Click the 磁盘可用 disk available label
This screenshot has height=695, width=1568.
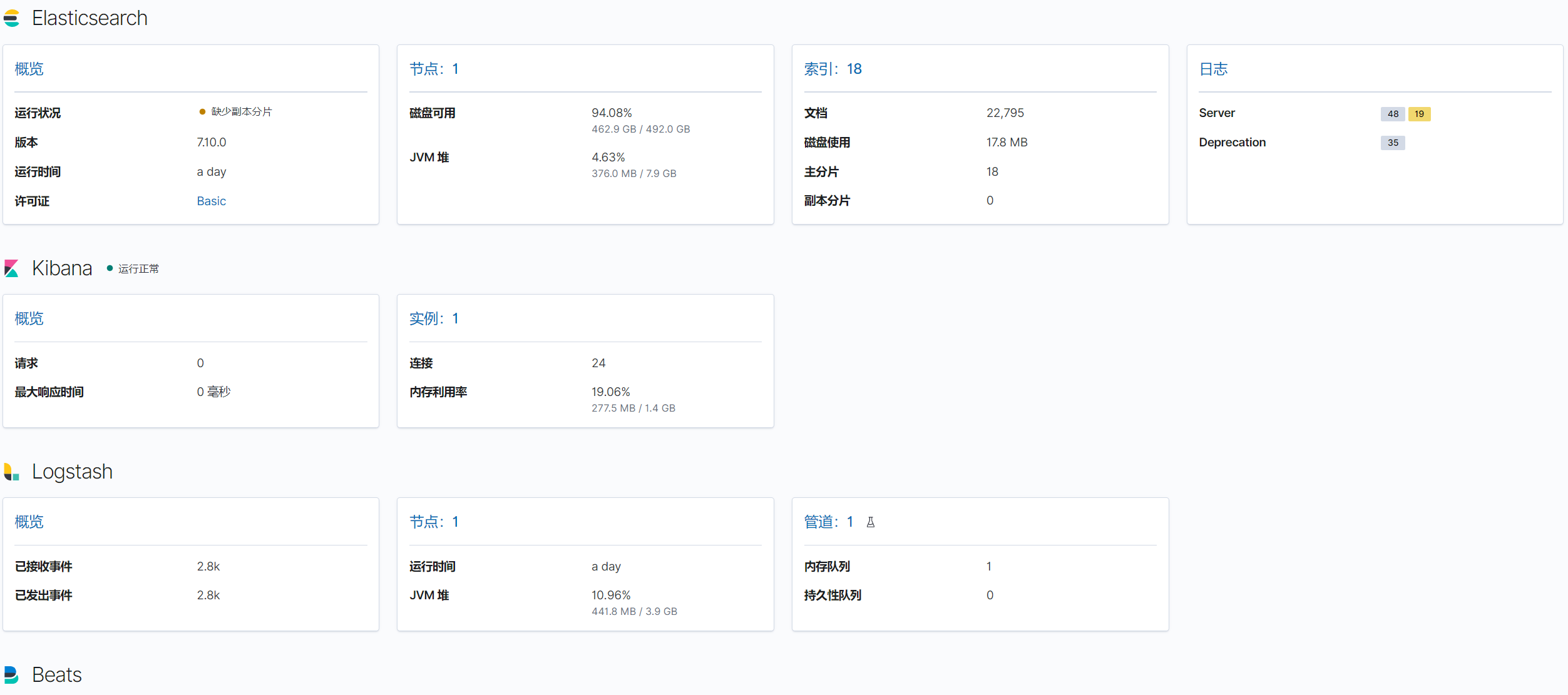point(432,113)
